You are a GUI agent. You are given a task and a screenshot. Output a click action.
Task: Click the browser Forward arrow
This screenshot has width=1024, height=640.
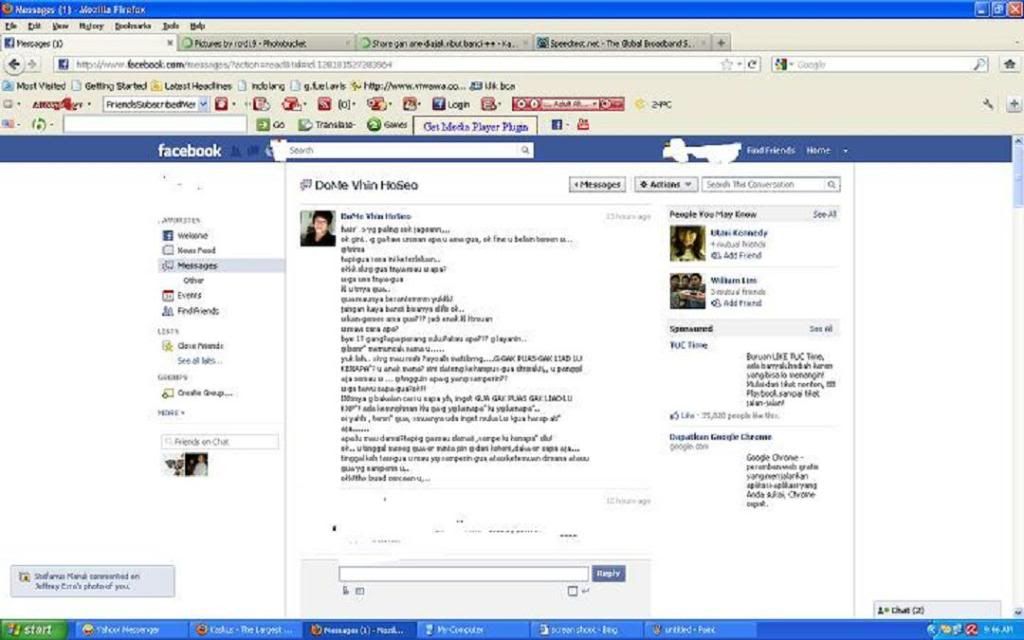(x=32, y=64)
